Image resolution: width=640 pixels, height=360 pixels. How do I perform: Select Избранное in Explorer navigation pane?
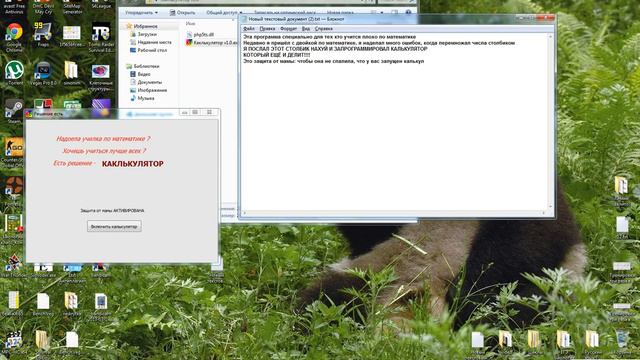click(142, 26)
